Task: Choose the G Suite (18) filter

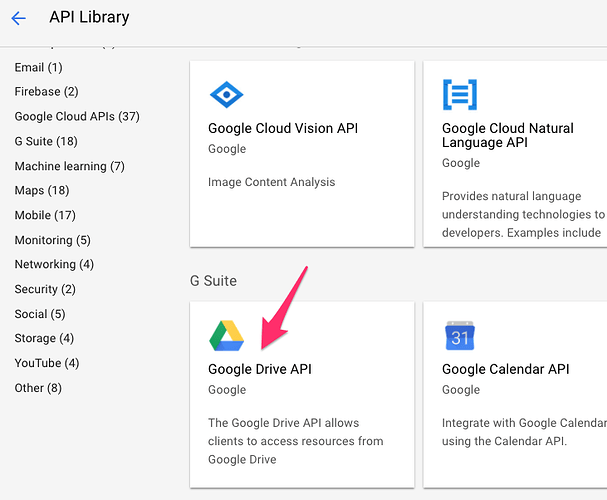Action: point(46,141)
